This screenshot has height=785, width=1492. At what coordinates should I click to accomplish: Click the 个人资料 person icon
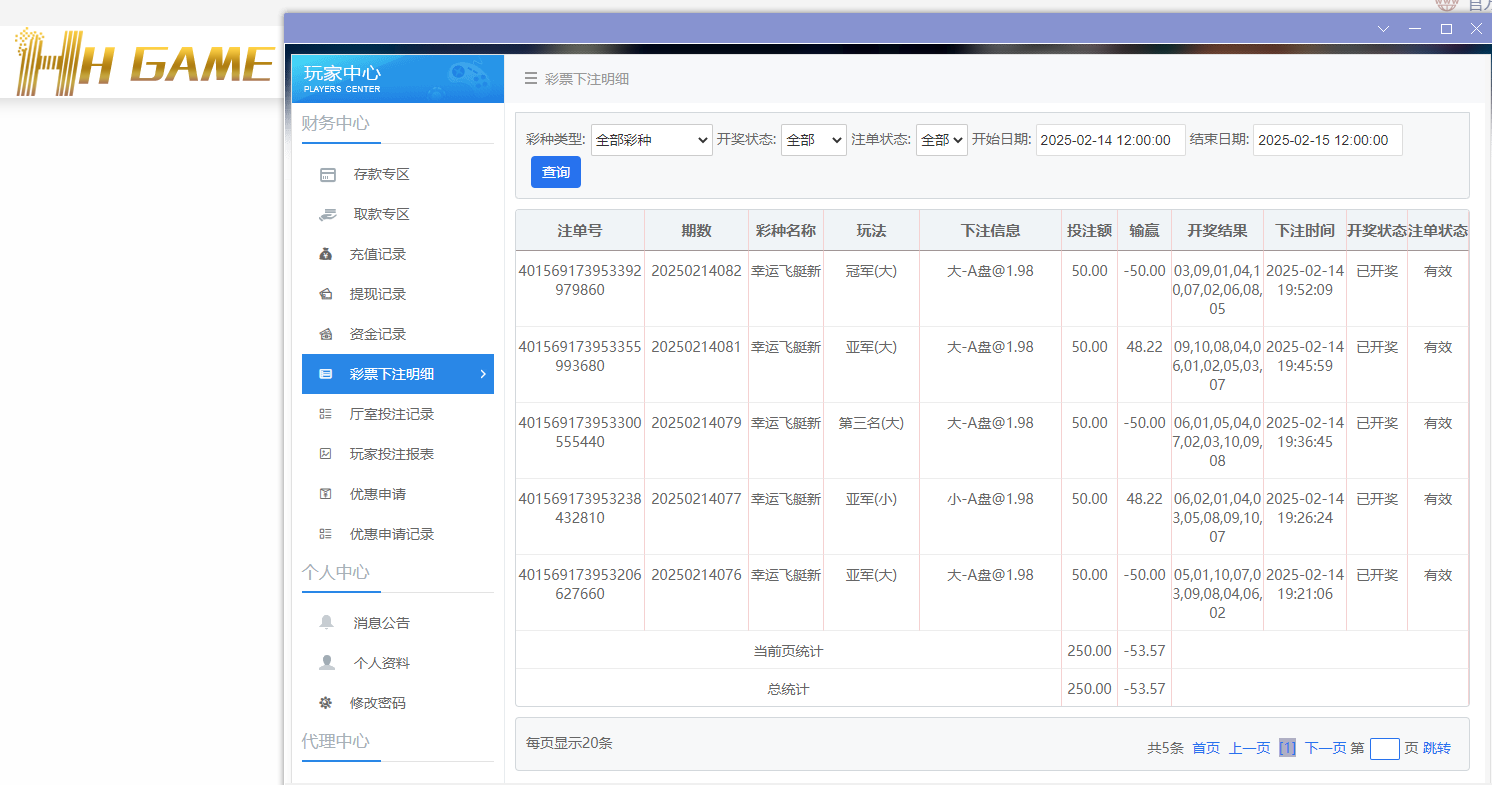tap(327, 662)
